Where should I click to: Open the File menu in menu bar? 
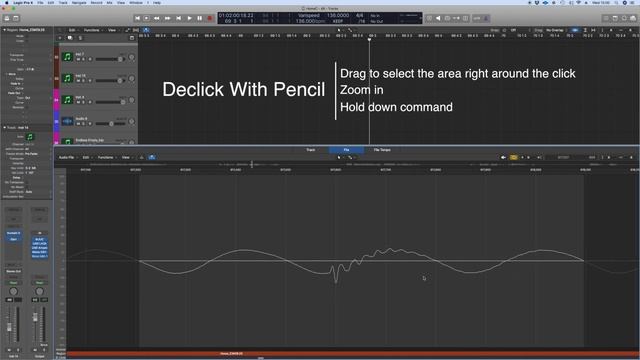pos(40,2)
